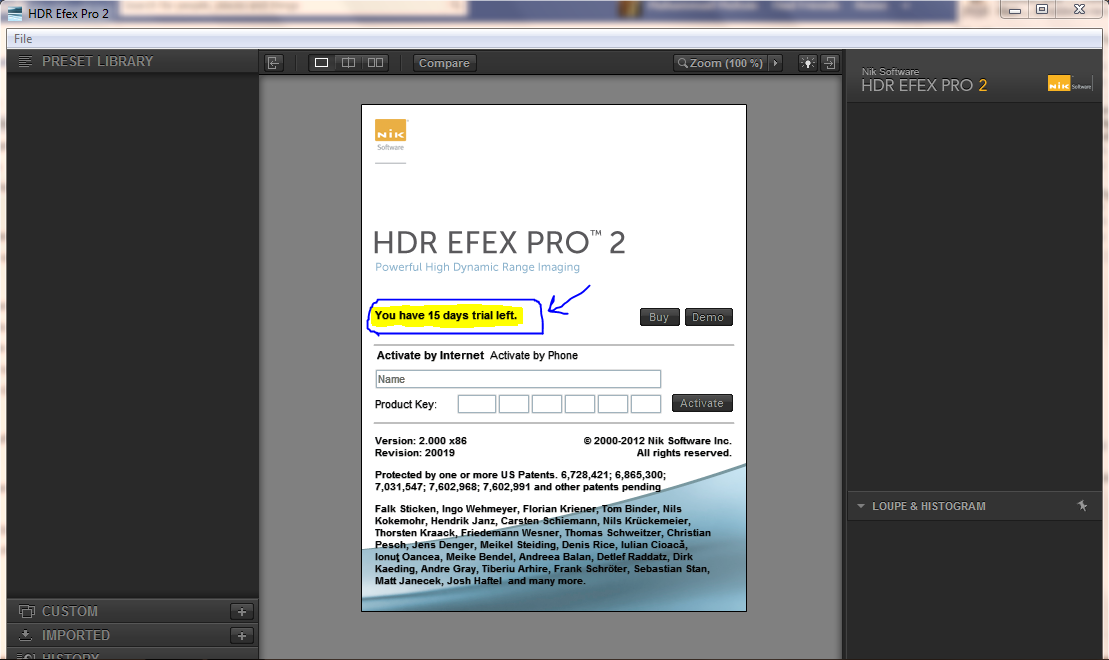The image size is (1109, 660).
Task: Click the last Product Key box
Action: click(x=645, y=404)
